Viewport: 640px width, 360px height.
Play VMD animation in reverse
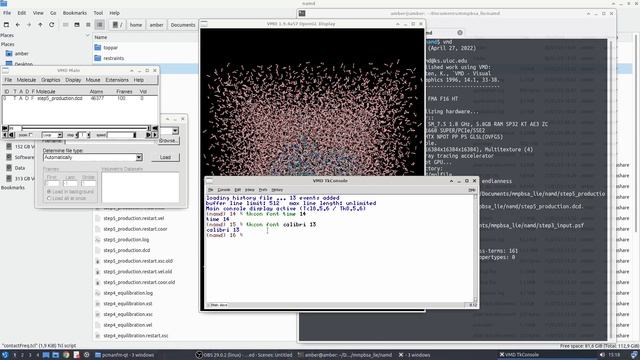pos(12,135)
